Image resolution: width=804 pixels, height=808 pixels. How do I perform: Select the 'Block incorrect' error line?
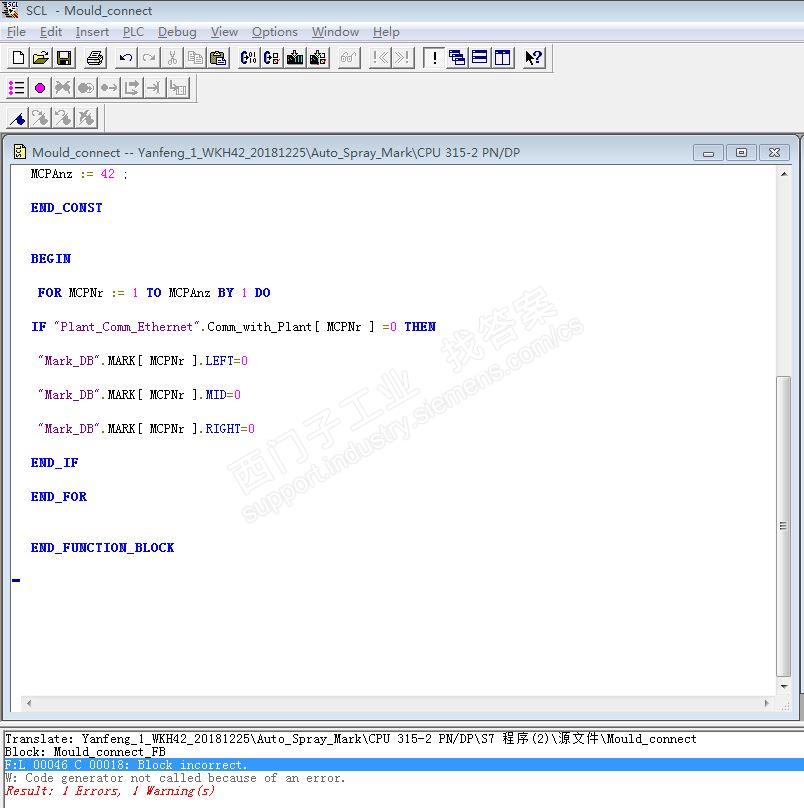pos(402,765)
